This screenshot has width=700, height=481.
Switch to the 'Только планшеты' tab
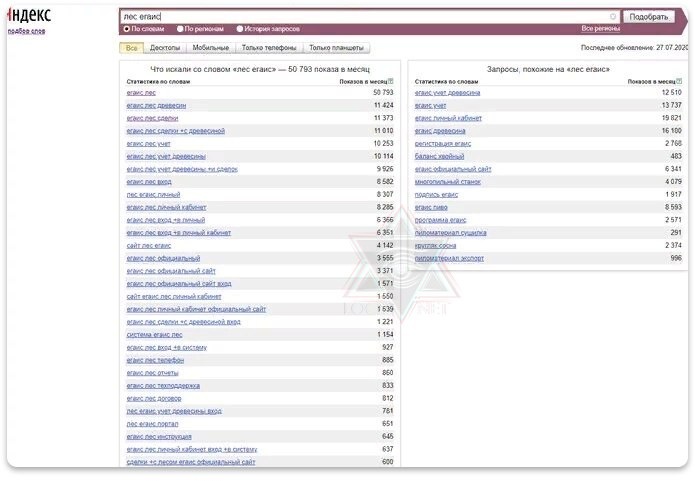click(336, 48)
